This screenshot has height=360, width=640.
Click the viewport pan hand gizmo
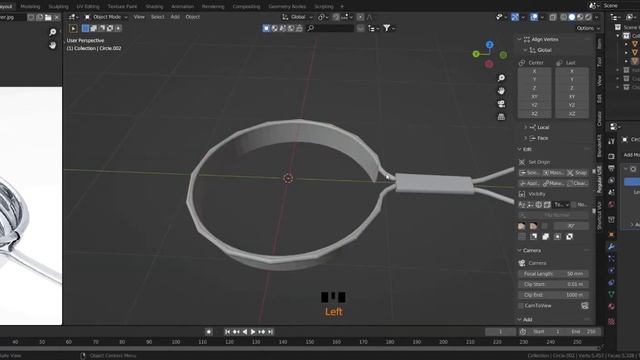(501, 91)
